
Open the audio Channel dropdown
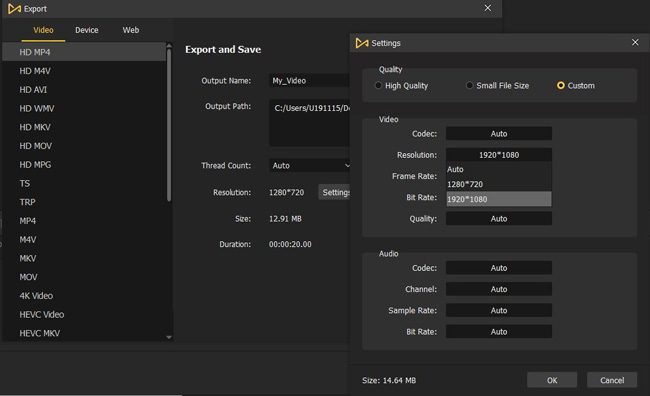coord(499,289)
